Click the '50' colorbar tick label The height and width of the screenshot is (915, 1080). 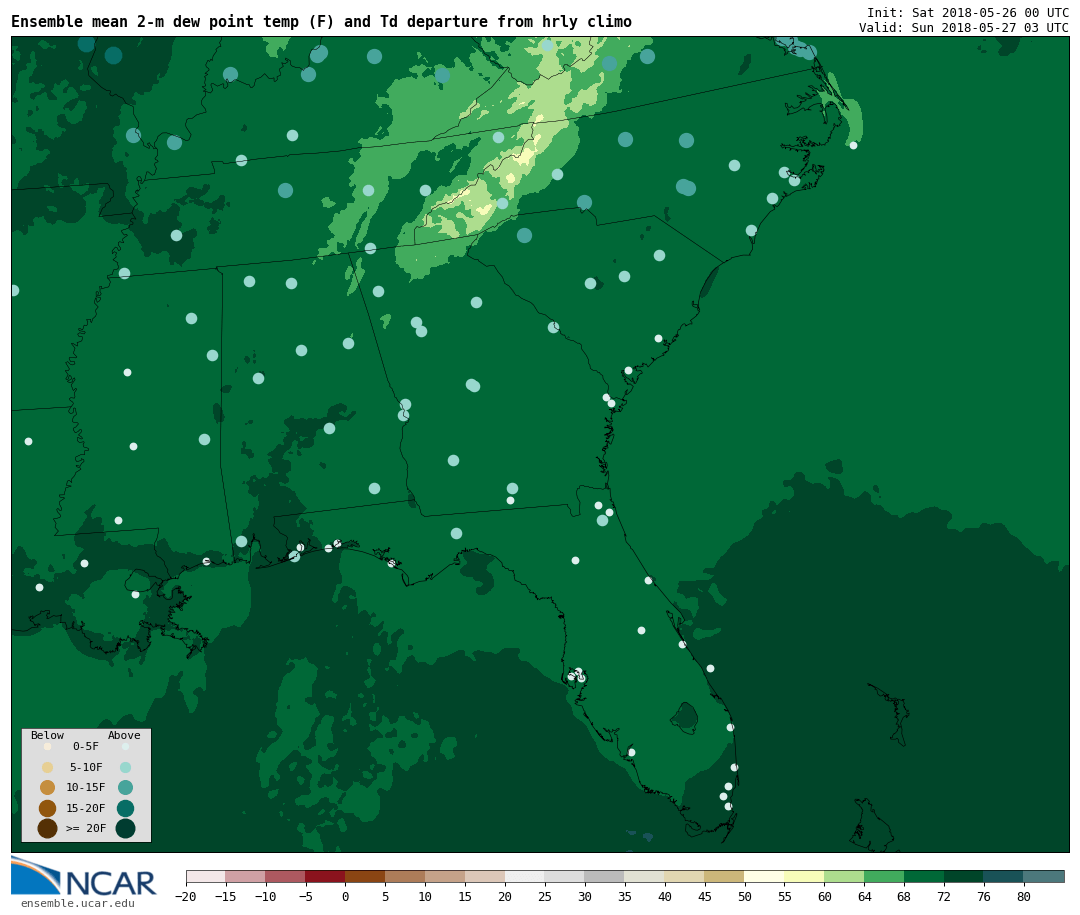(x=745, y=897)
